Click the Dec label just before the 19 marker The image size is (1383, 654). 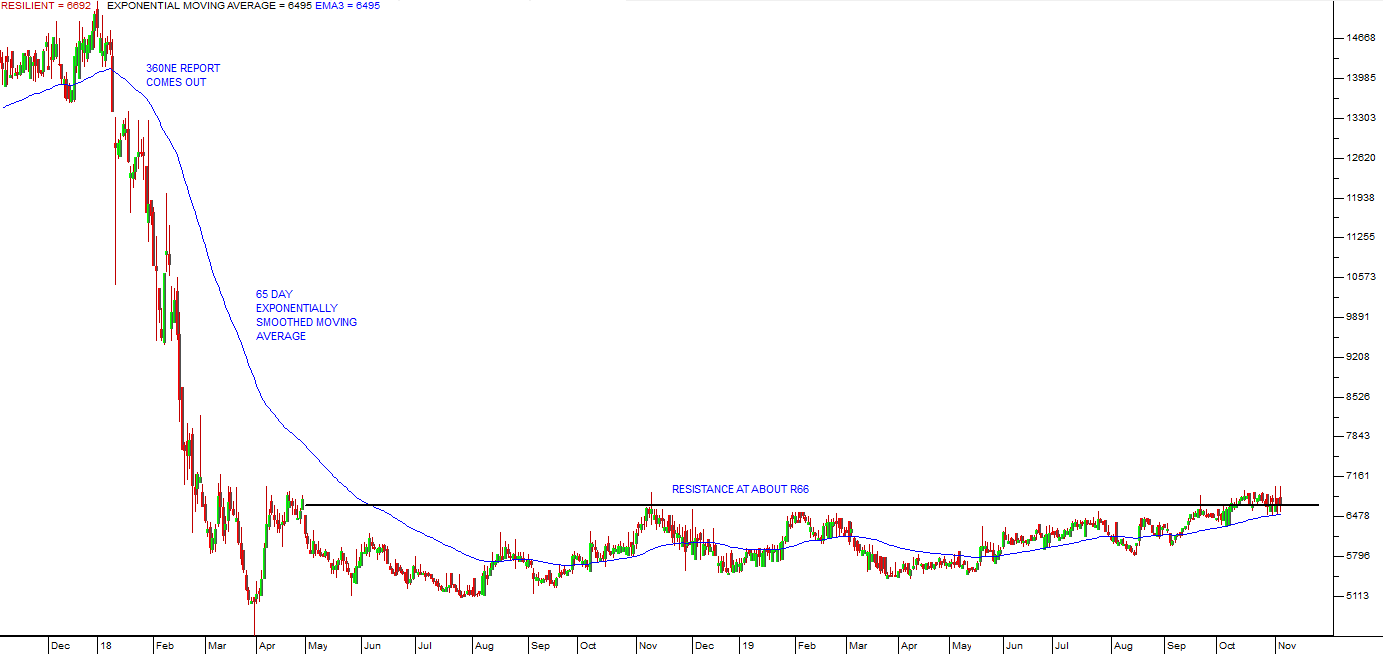click(x=705, y=646)
